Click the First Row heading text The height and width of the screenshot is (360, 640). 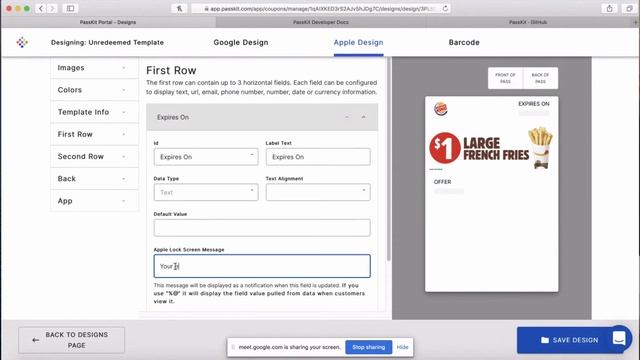click(171, 70)
